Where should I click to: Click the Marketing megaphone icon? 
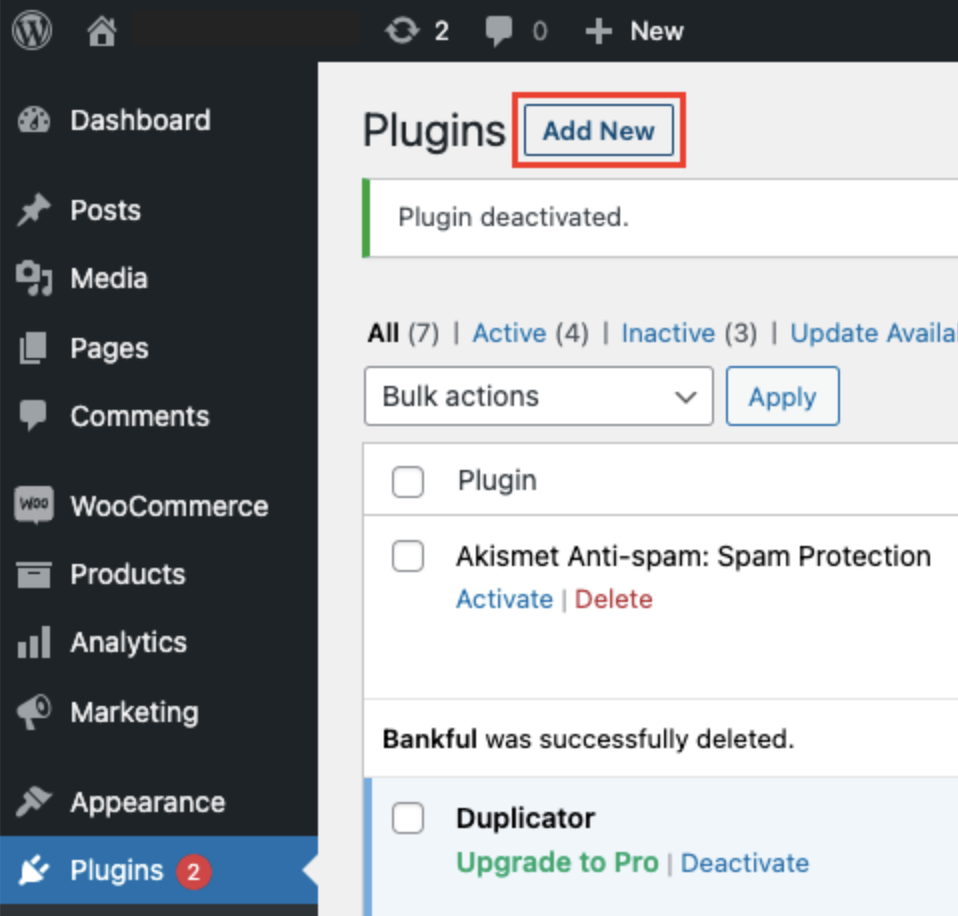34,713
